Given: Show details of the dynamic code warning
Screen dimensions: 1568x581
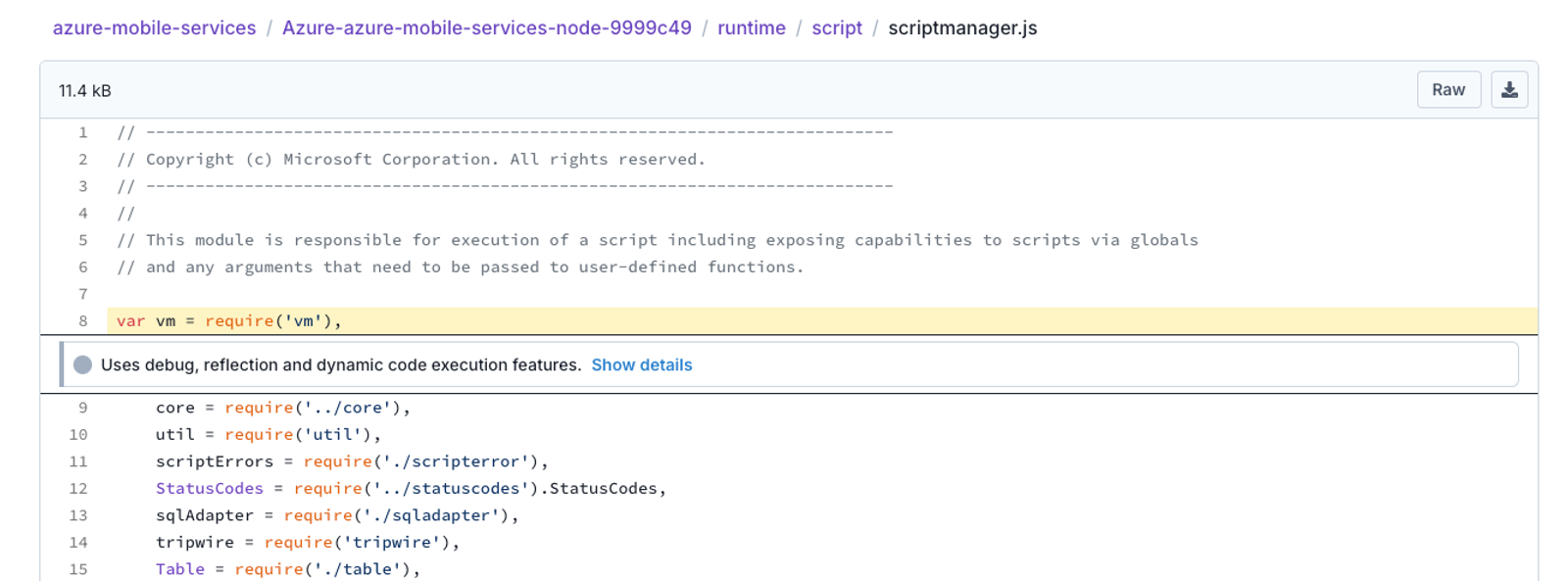Looking at the screenshot, I should click(642, 364).
